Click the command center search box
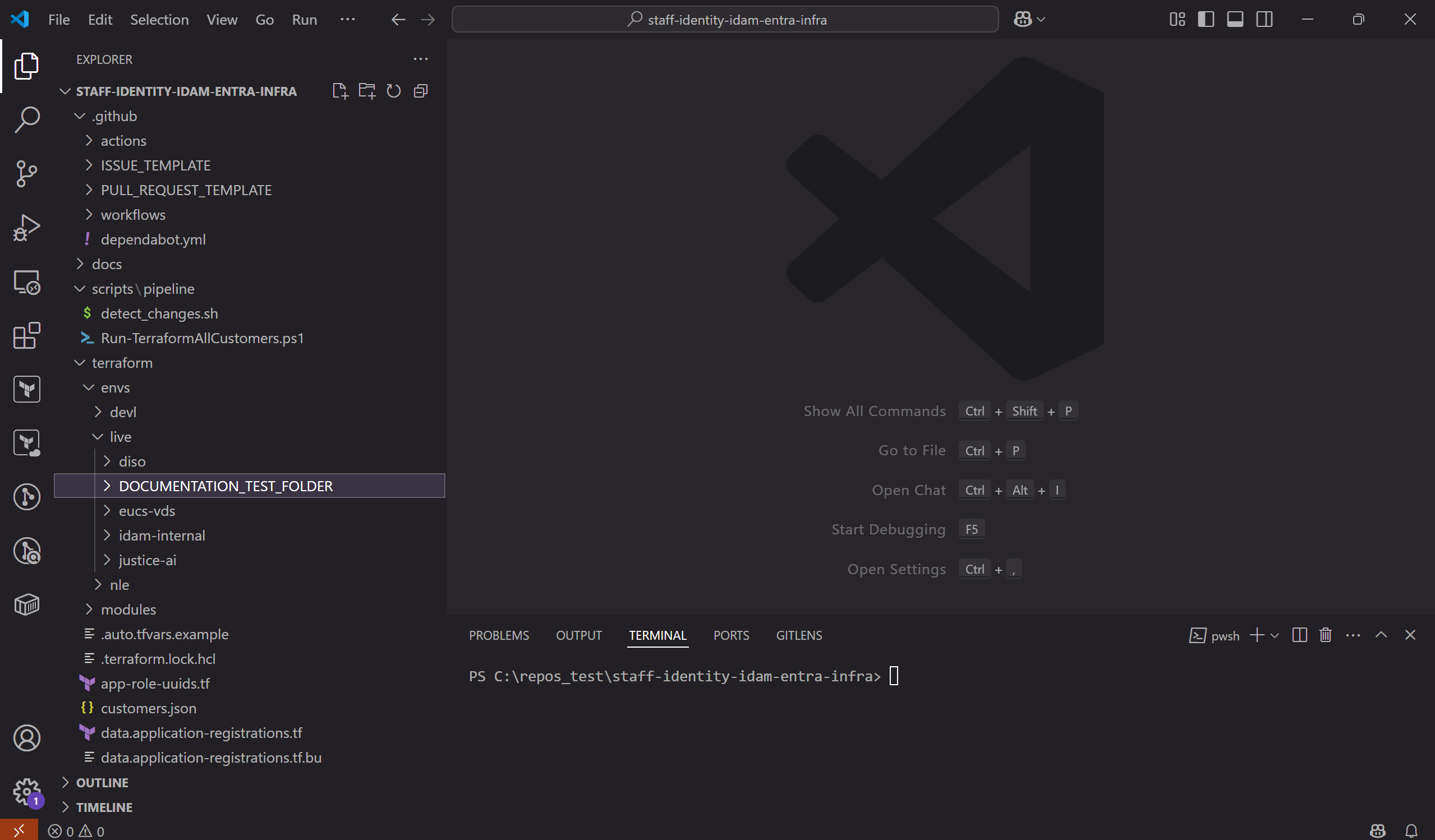The image size is (1435, 840). (x=724, y=20)
